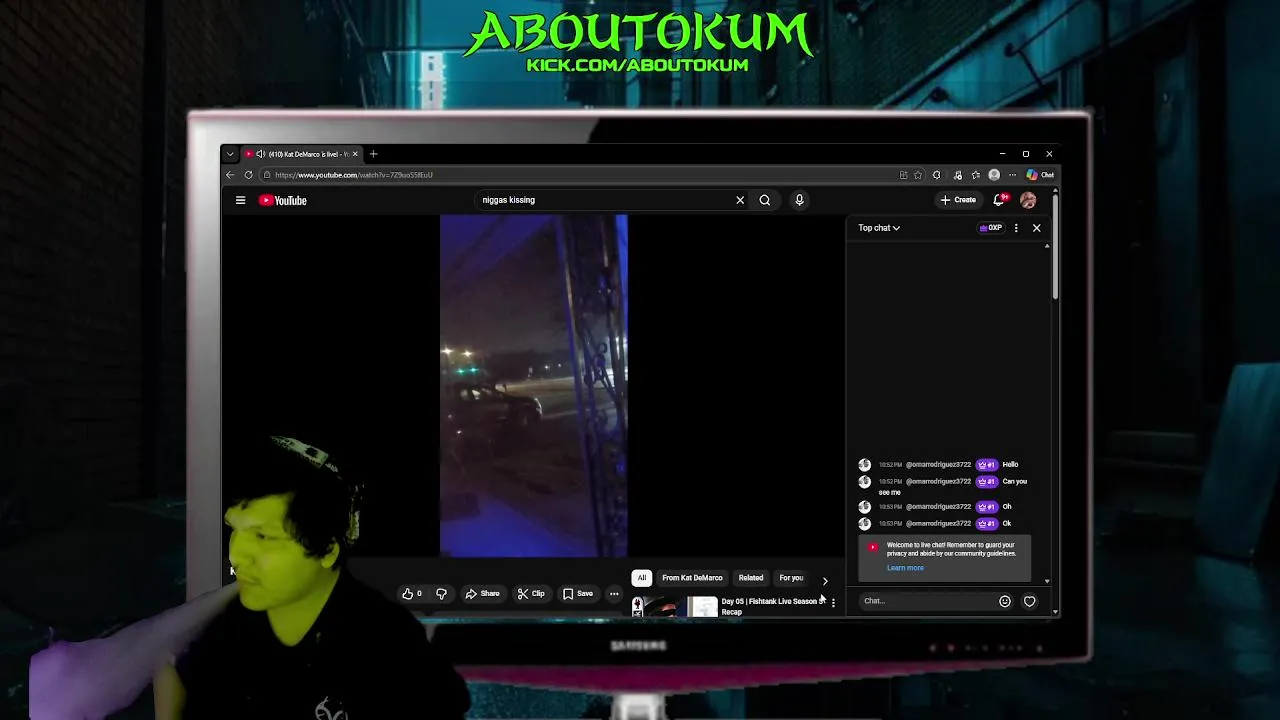Screen dimensions: 1280x720
Task: Advance filter chips with right chevron
Action: [x=825, y=580]
